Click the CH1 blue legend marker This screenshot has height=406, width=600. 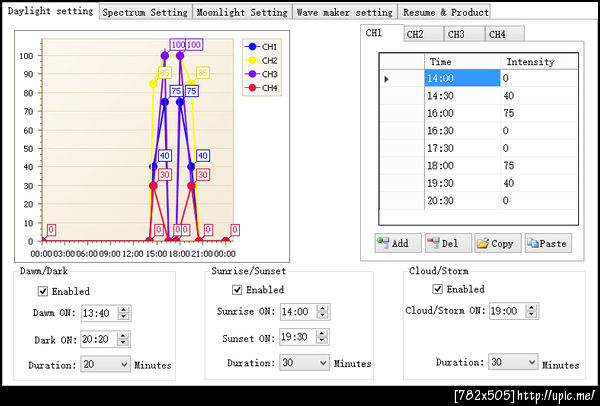point(252,47)
